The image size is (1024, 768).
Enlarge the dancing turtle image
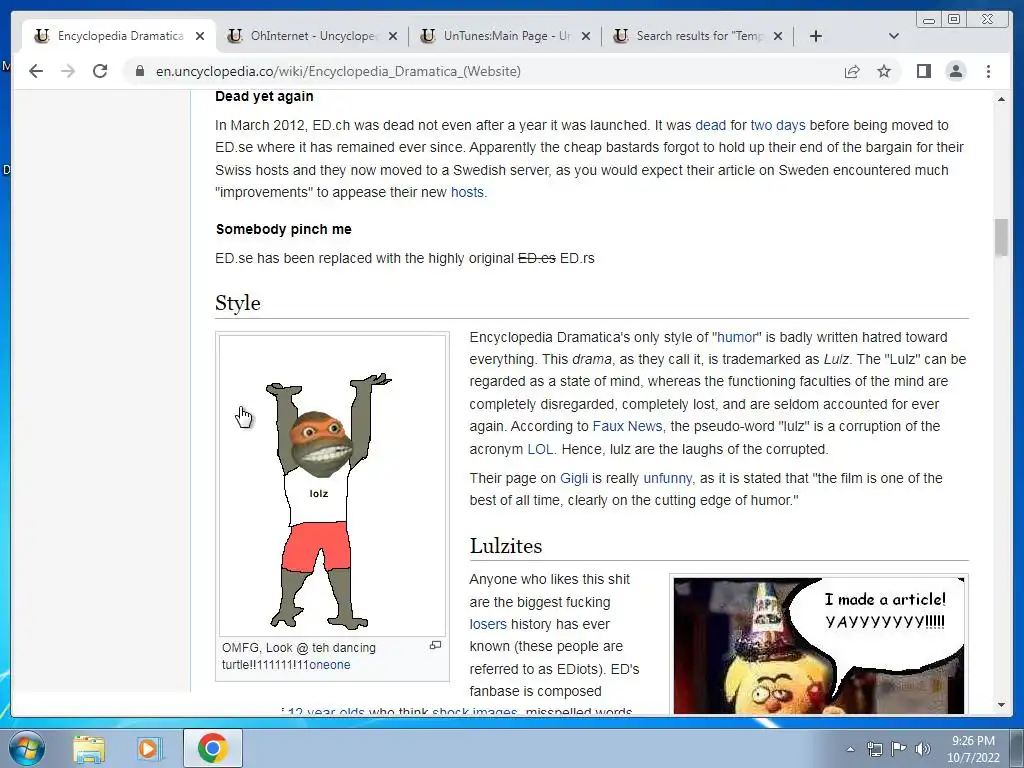(436, 645)
